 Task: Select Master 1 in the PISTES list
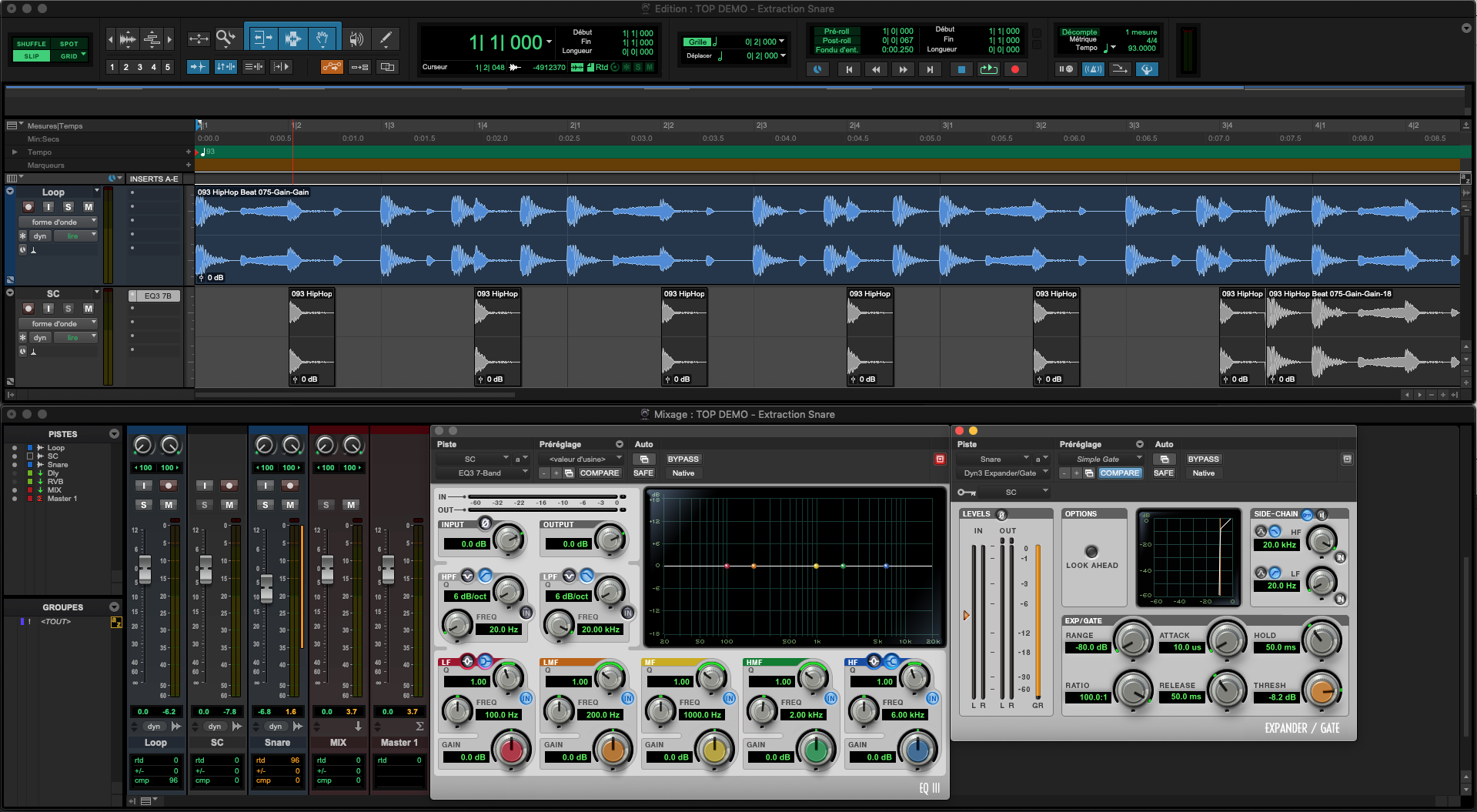pos(62,499)
